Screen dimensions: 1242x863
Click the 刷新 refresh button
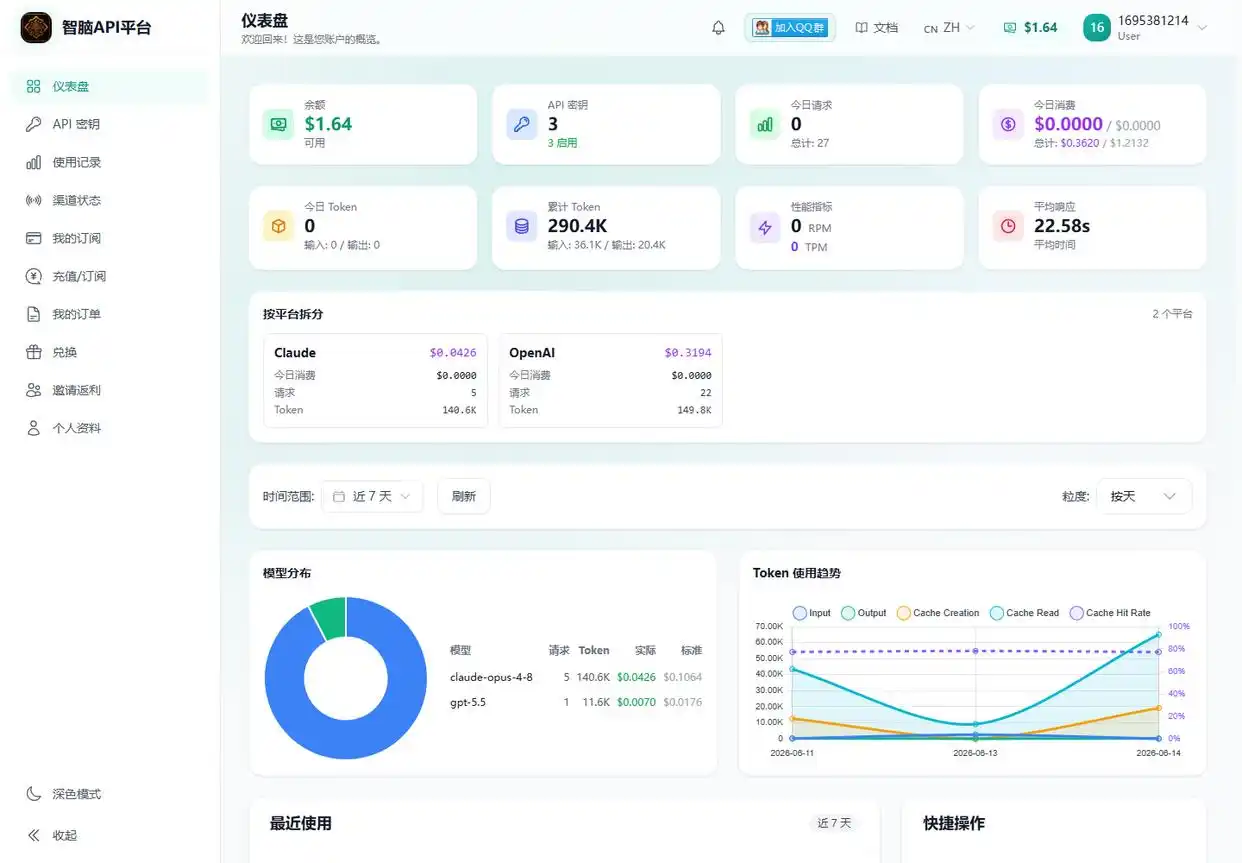click(x=464, y=496)
